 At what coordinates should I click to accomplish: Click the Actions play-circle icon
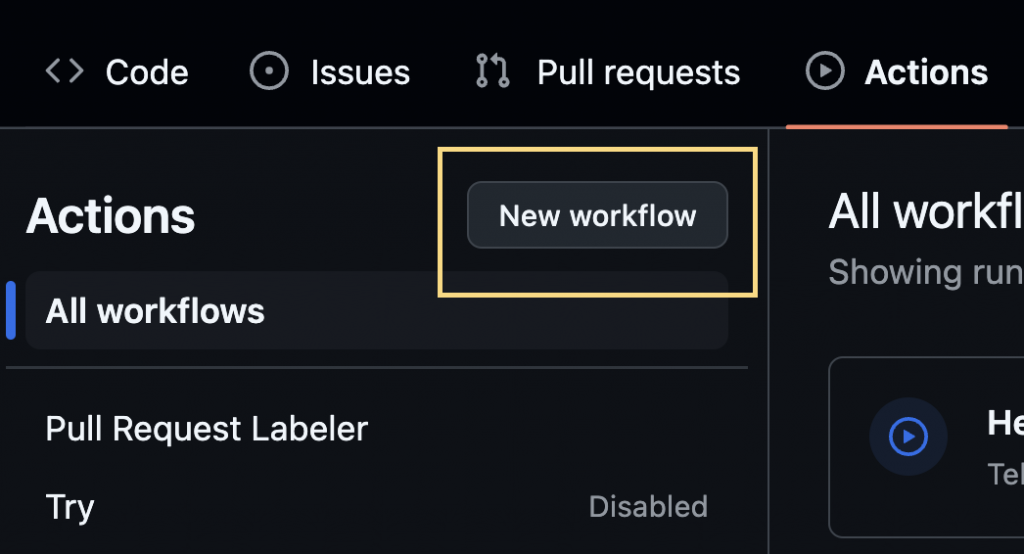[825, 72]
